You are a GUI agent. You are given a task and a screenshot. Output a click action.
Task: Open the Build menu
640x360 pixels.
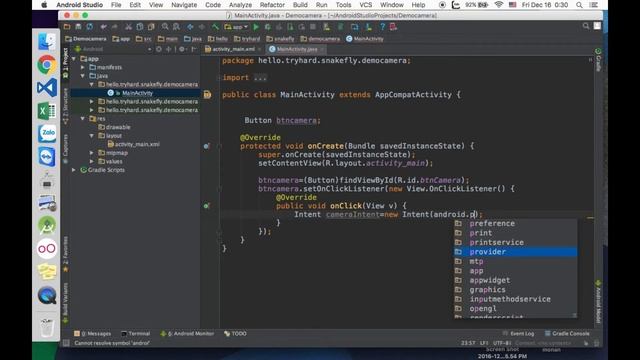tap(300, 5)
